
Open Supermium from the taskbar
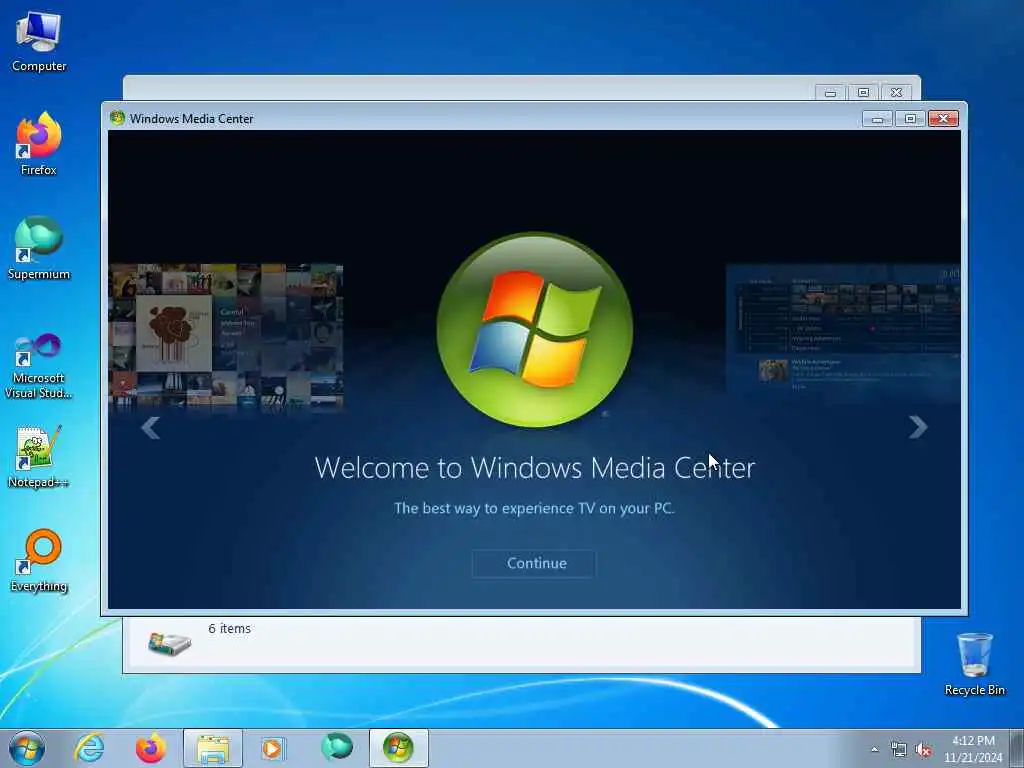click(337, 748)
